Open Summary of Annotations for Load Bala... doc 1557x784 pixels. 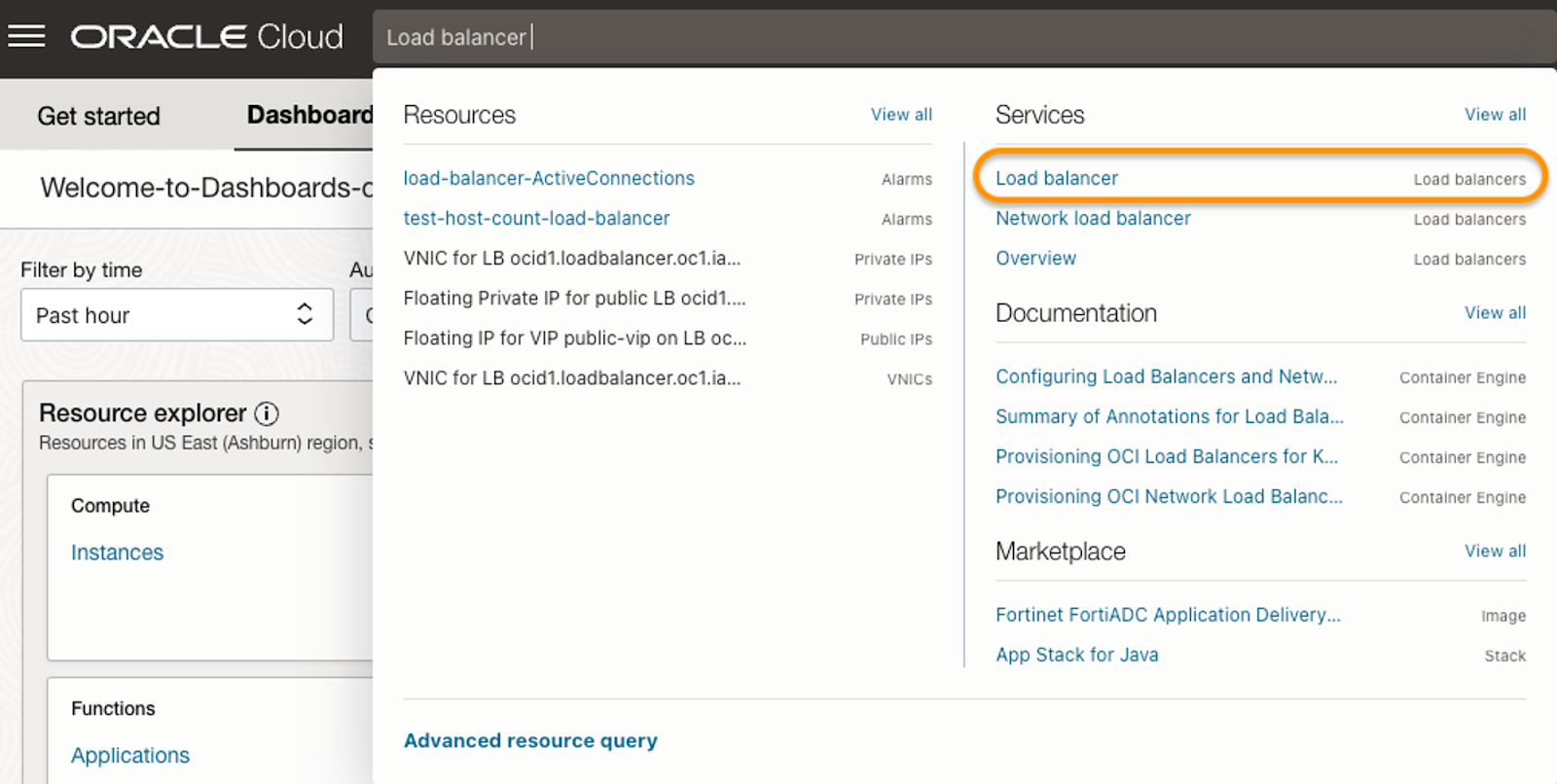click(x=1169, y=417)
